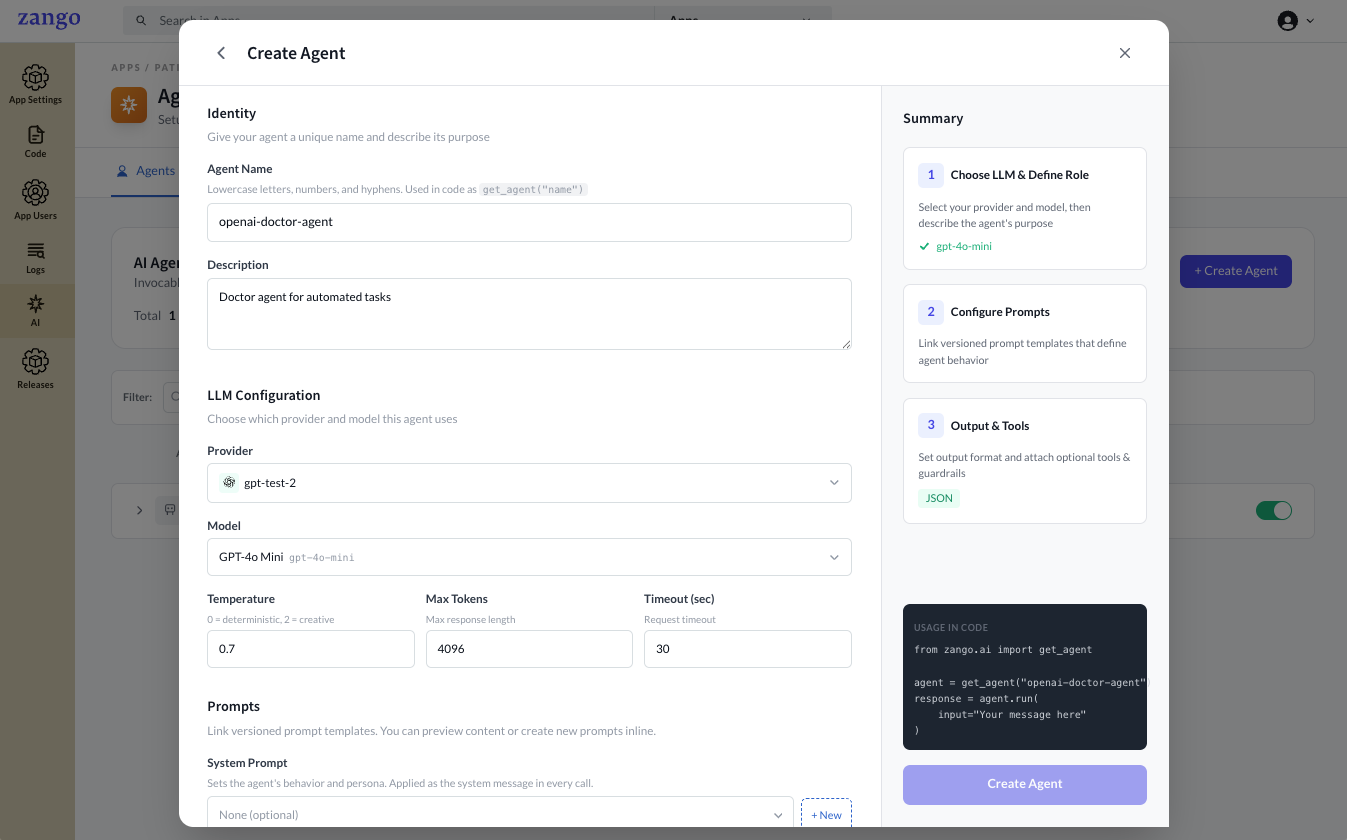The height and width of the screenshot is (840, 1347).
Task: Open the Model dropdown GPT-4o Mini
Action: (529, 557)
